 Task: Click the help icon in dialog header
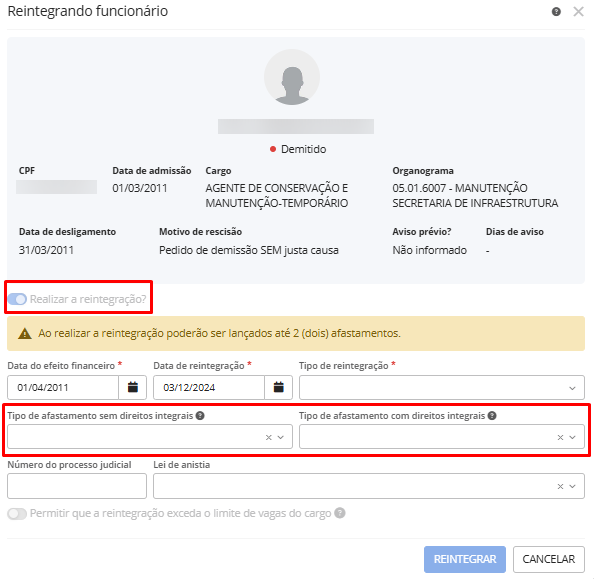(x=556, y=11)
